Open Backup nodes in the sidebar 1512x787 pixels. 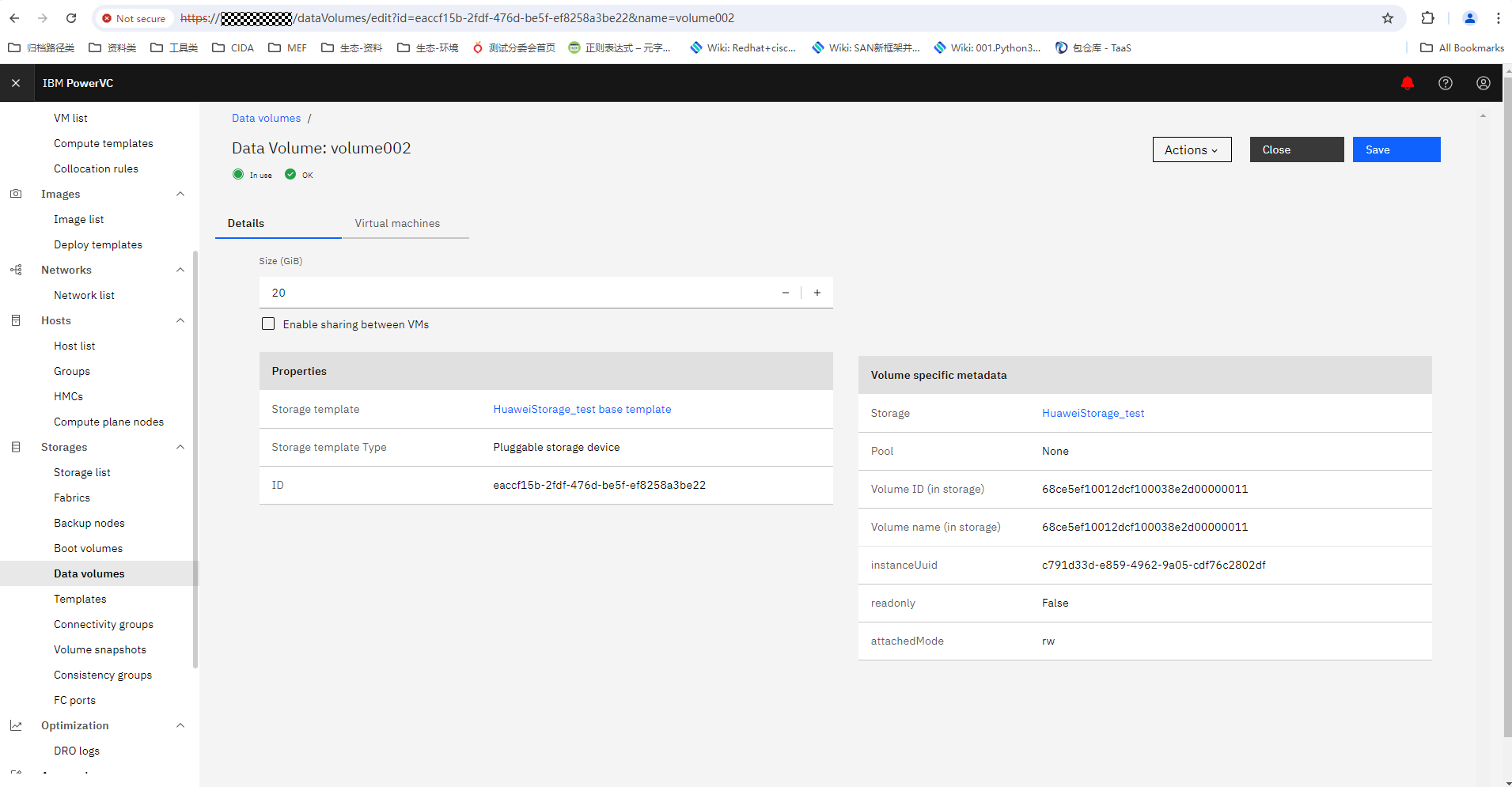coord(89,523)
